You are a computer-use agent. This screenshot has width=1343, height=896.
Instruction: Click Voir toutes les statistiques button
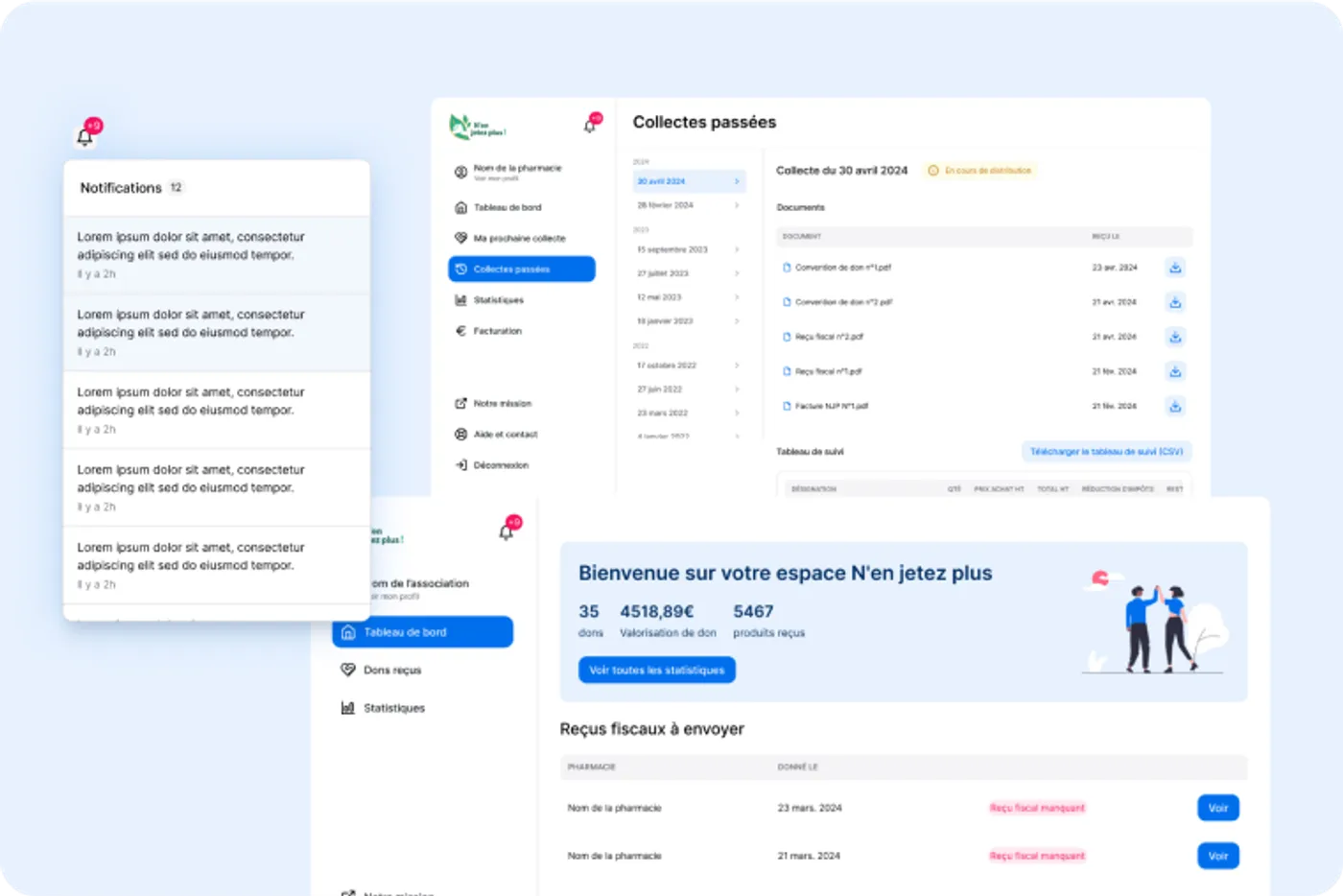click(657, 670)
